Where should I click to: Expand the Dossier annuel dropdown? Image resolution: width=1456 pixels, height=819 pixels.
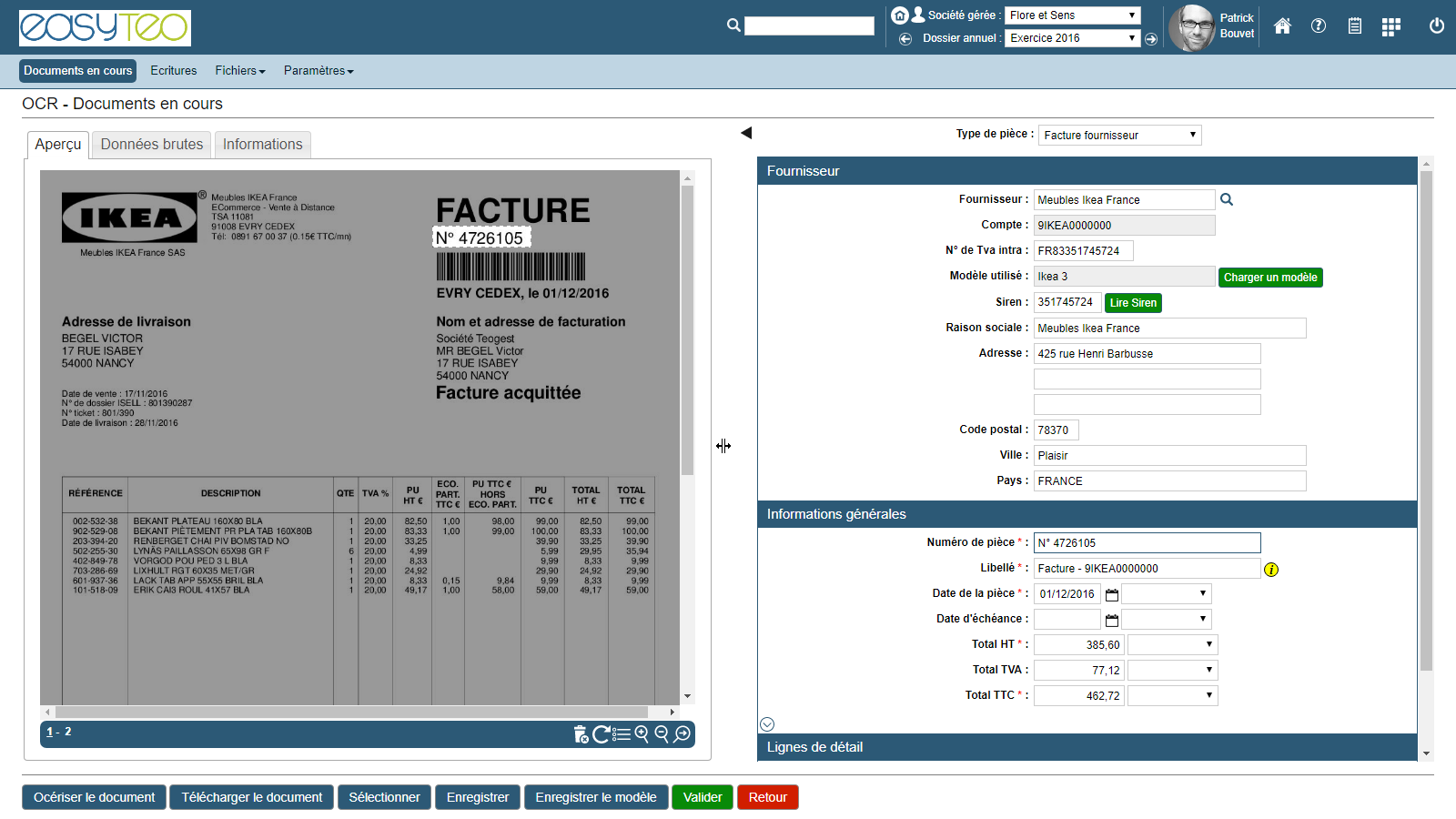point(1072,38)
